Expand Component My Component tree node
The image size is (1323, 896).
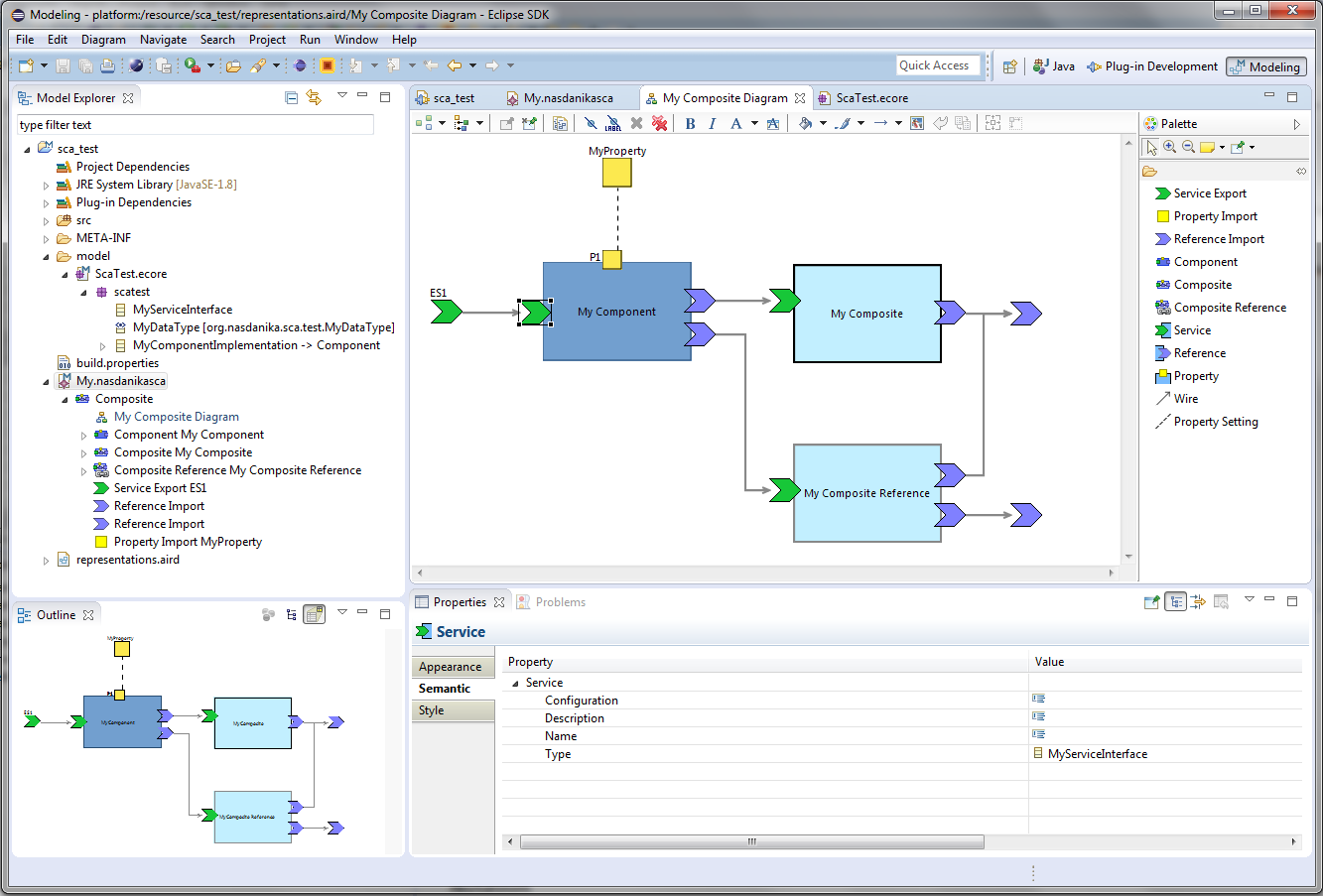(x=83, y=436)
